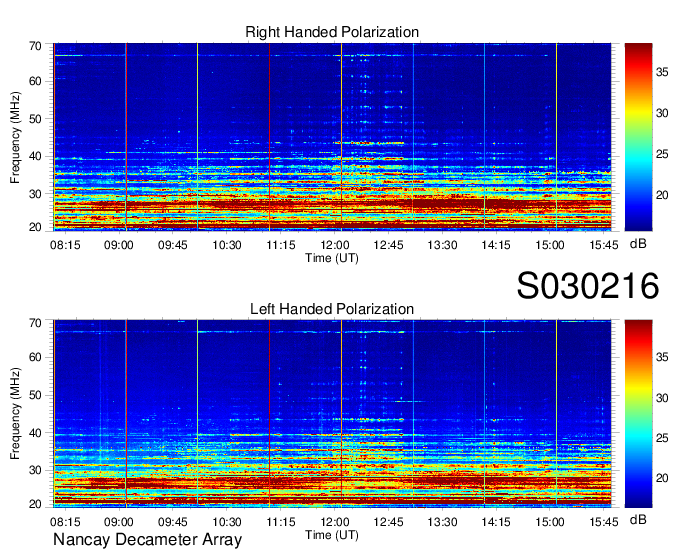Click the Left Handed Polarization title
This screenshot has height=552, width=680.
tap(332, 309)
